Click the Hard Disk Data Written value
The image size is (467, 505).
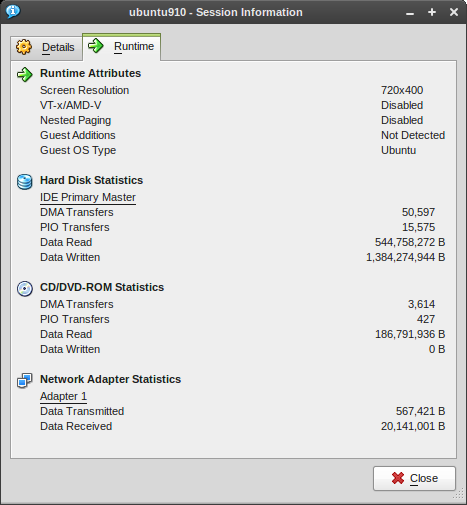(x=406, y=257)
